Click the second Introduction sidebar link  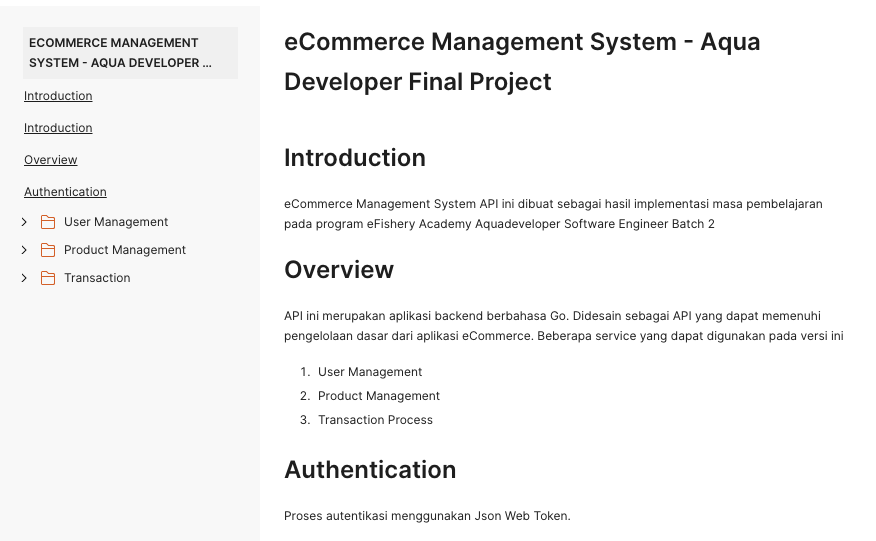[58, 128]
